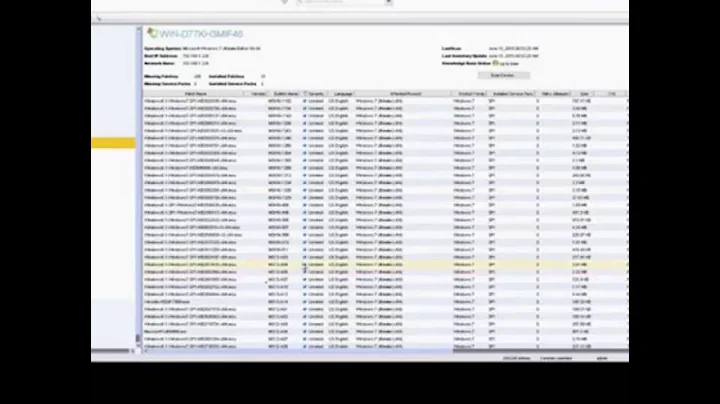This screenshot has height=404, width=720.
Task: Sort table by Severity column header
Action: (x=315, y=94)
